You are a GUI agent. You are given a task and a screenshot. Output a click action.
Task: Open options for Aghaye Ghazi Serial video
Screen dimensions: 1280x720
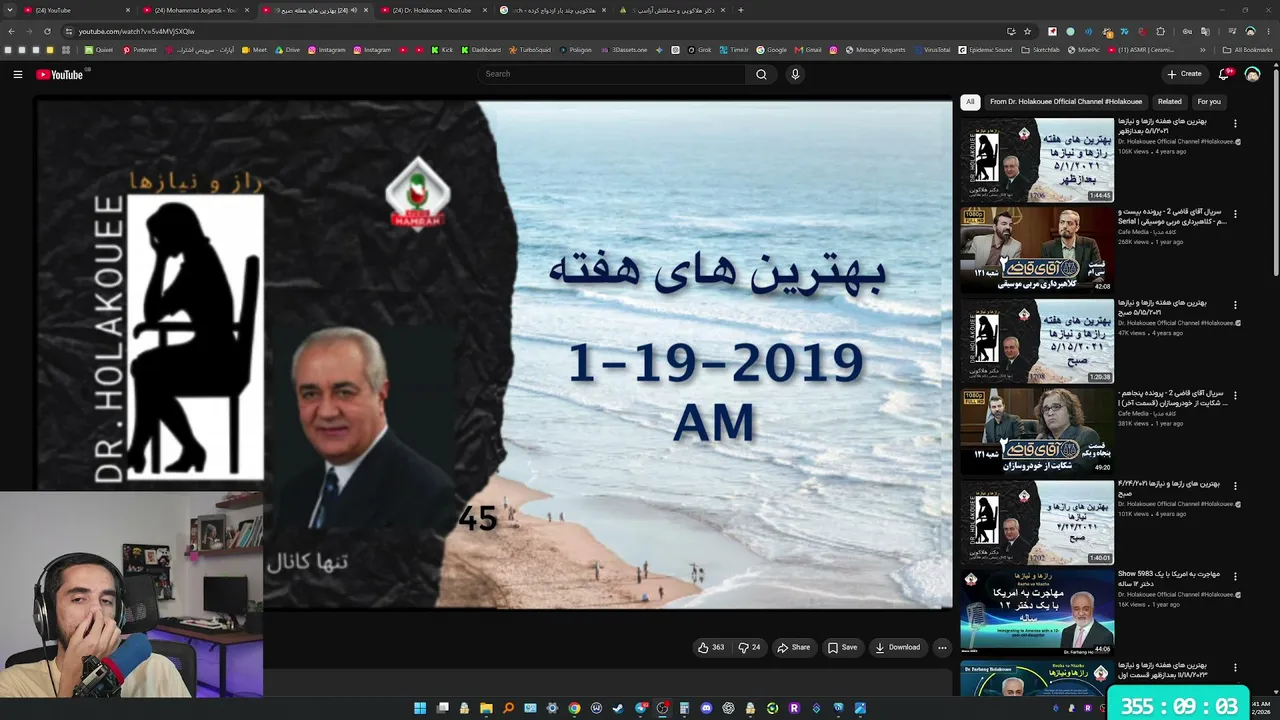tap(1235, 214)
